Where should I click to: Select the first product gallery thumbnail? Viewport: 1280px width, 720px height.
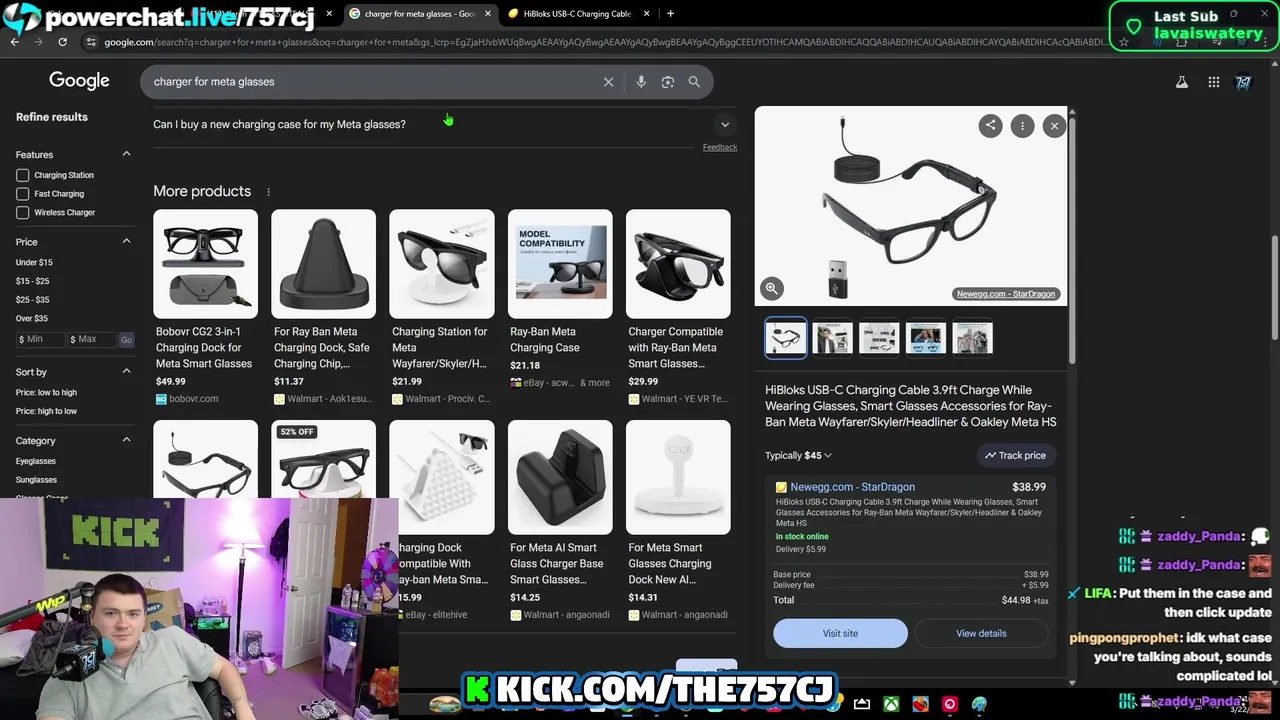pos(786,338)
